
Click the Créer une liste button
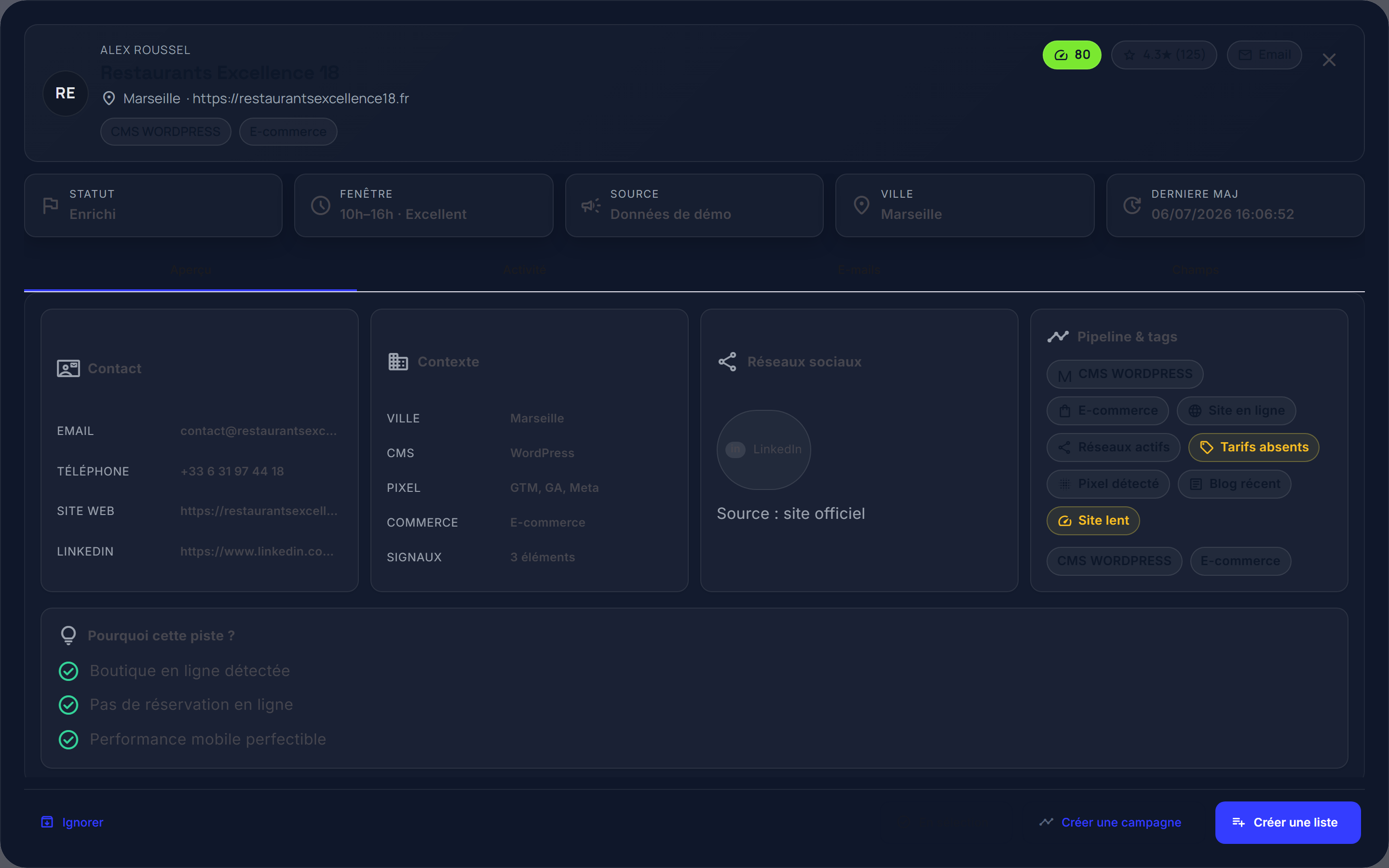pyautogui.click(x=1287, y=823)
